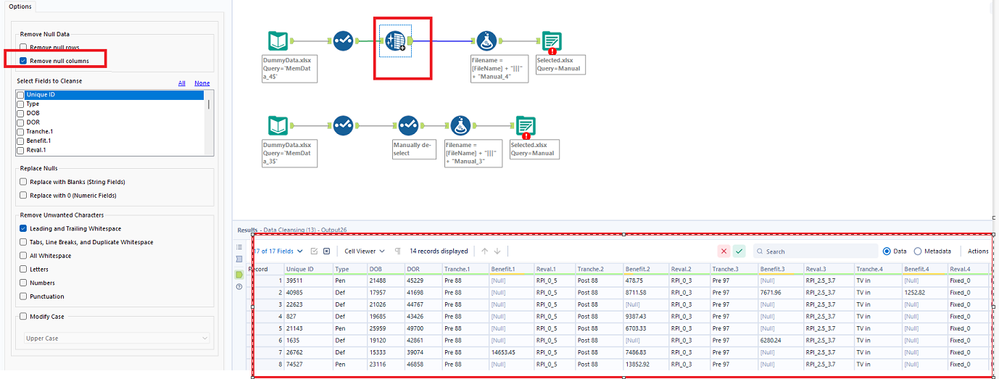The image size is (999, 379).
Task: Select Input Data tool for MemData_4$ query
Action: point(278,41)
